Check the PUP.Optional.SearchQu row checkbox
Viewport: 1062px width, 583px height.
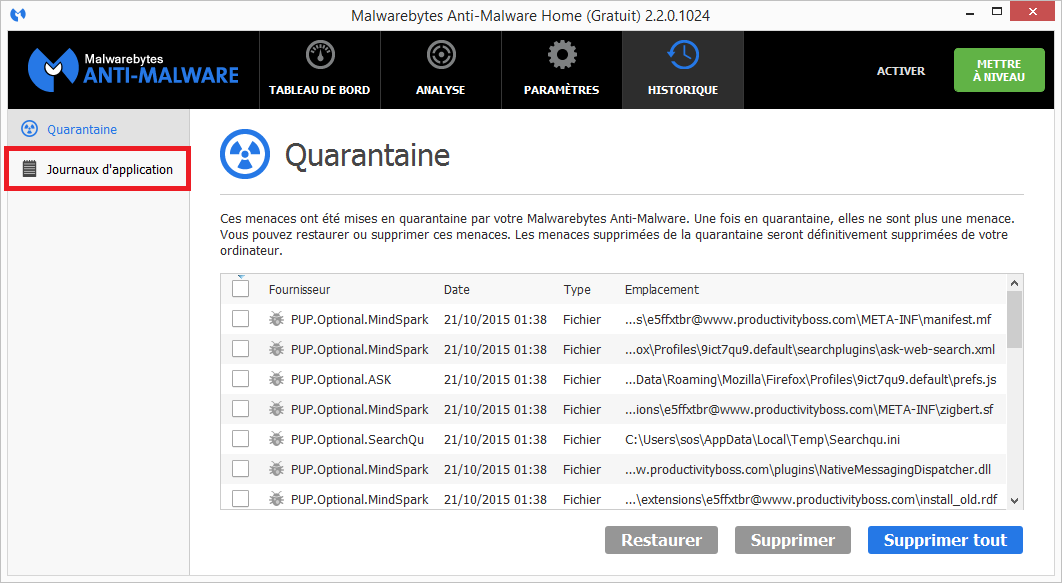[240, 439]
